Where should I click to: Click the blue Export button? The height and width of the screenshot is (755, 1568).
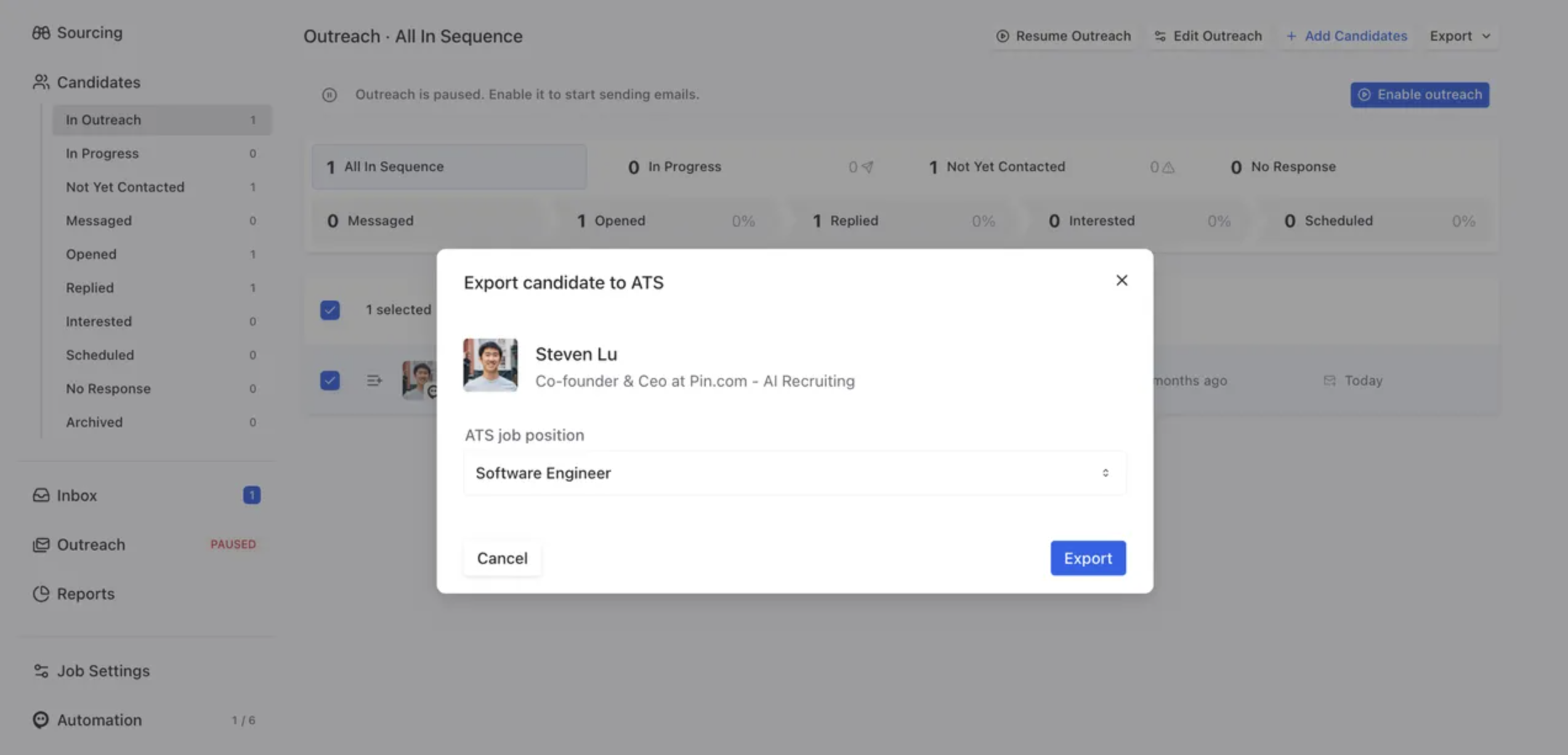click(x=1088, y=558)
